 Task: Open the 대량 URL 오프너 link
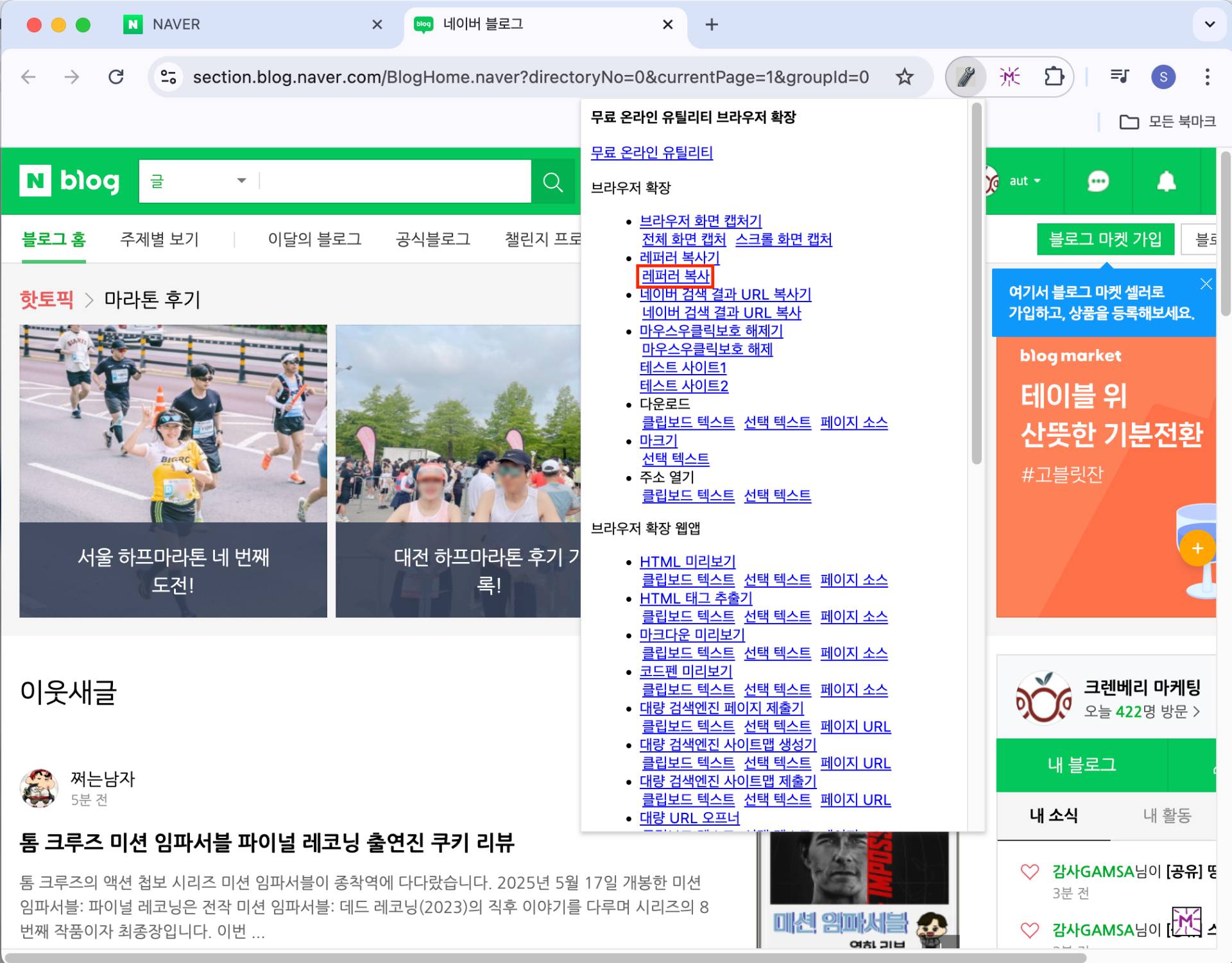coord(689,818)
